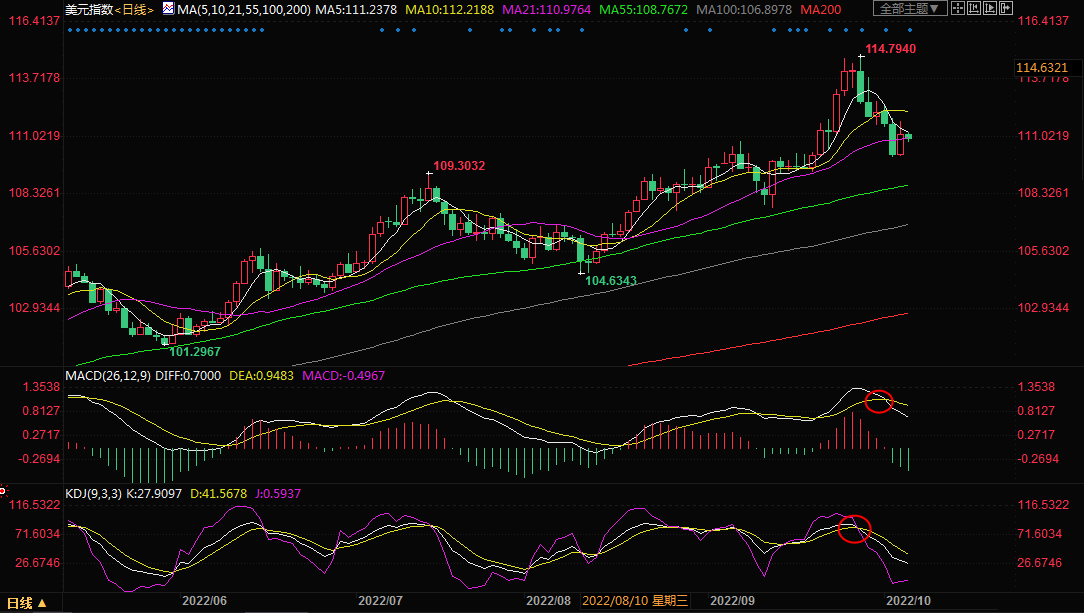Click the red circle marker on KDJ crossover

pyautogui.click(x=854, y=528)
